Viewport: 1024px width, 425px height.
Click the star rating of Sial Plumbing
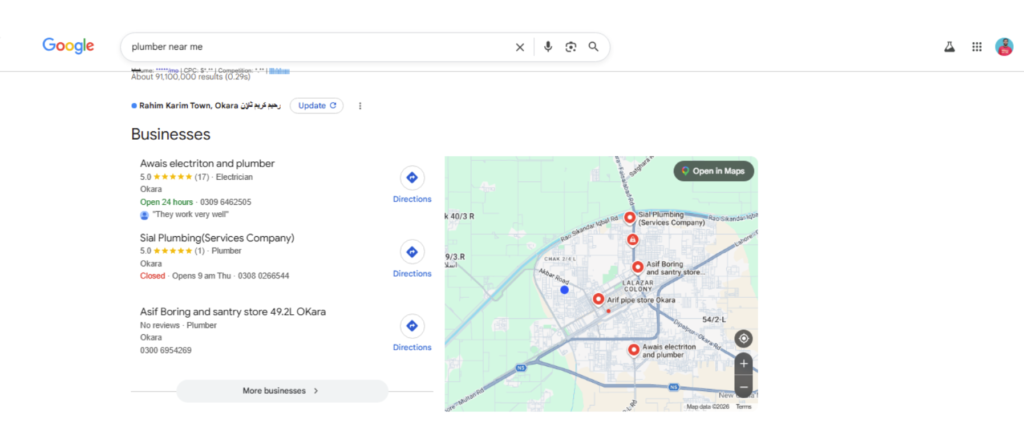172,251
